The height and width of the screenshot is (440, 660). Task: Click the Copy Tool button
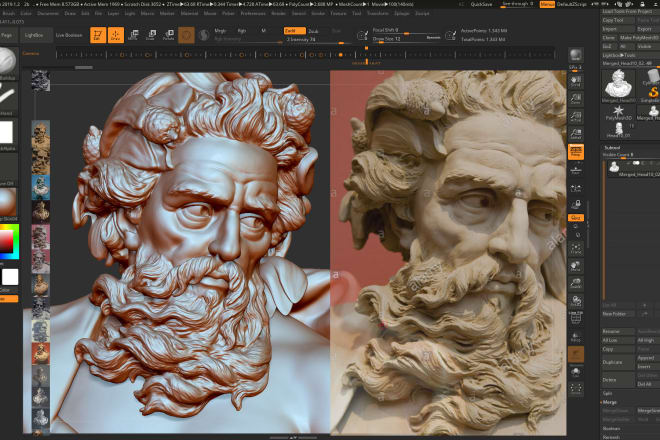pyautogui.click(x=617, y=20)
